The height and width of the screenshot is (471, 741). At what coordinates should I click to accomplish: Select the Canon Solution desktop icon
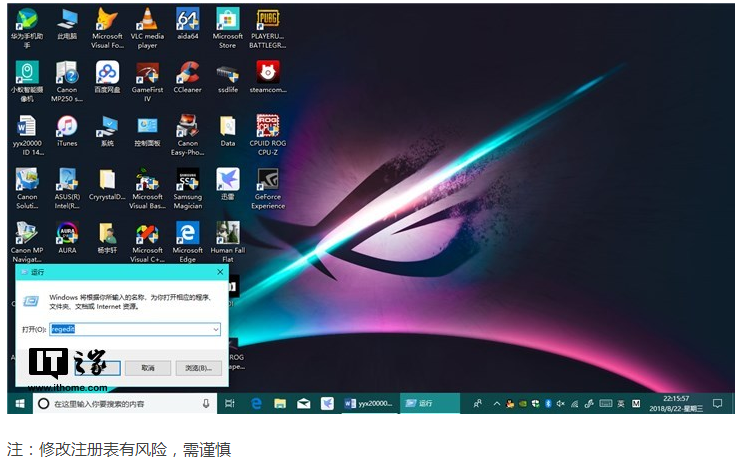click(x=27, y=188)
